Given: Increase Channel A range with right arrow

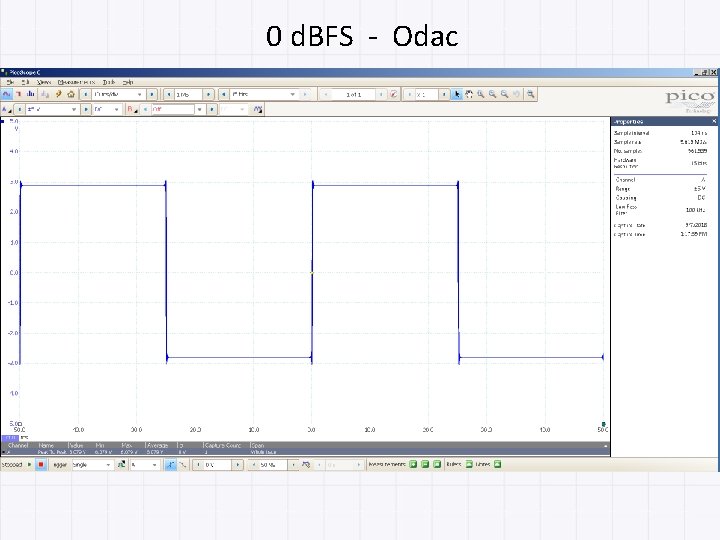Looking at the screenshot, I should (85, 109).
